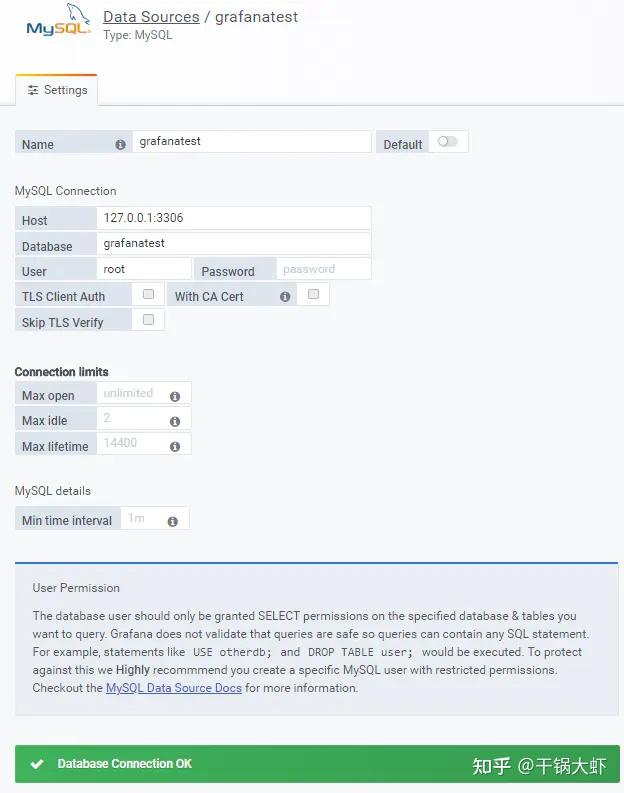This screenshot has width=624, height=793.
Task: Go to the Data Sources breadcrumb link
Action: (151, 17)
